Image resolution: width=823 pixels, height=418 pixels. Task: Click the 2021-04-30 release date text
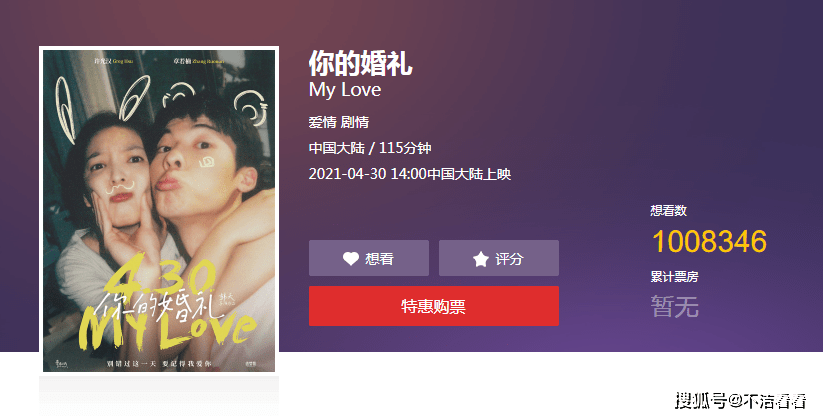[x=347, y=174]
